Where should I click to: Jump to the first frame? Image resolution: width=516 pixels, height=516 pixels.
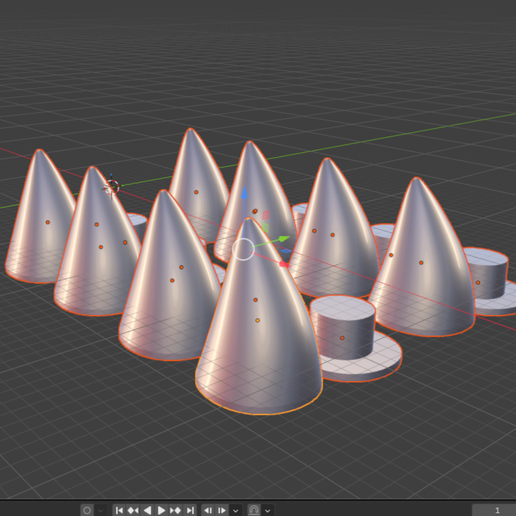119,510
